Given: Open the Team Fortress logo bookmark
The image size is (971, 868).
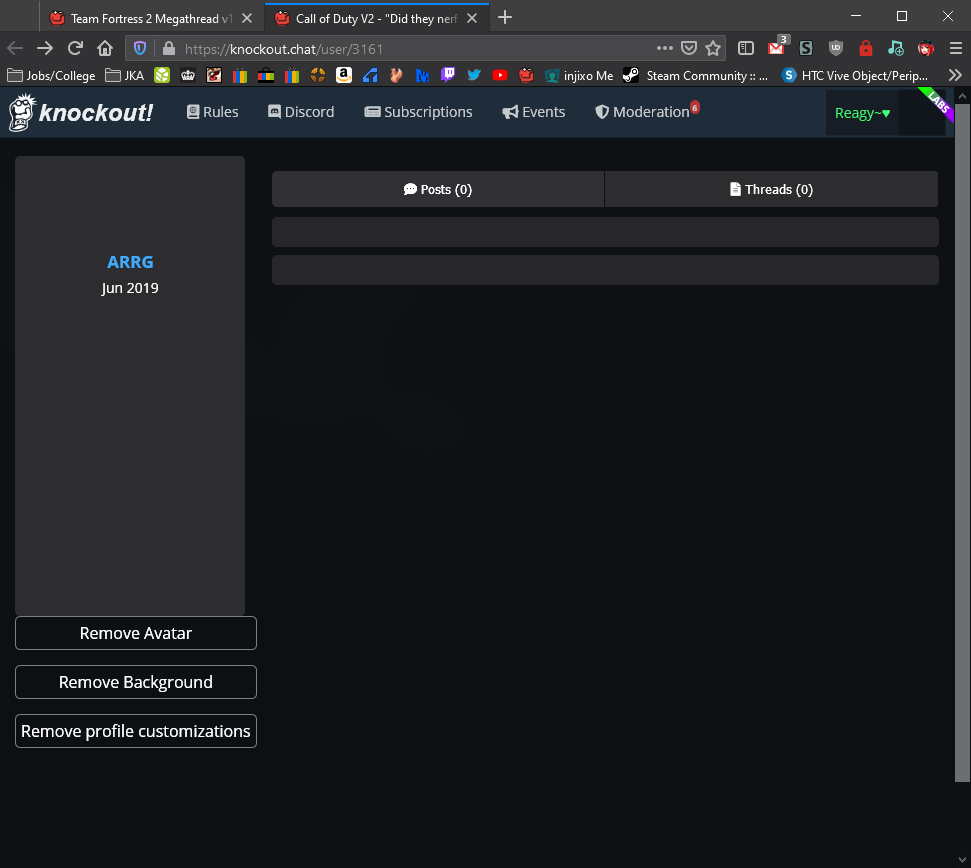Looking at the screenshot, I should 318,75.
